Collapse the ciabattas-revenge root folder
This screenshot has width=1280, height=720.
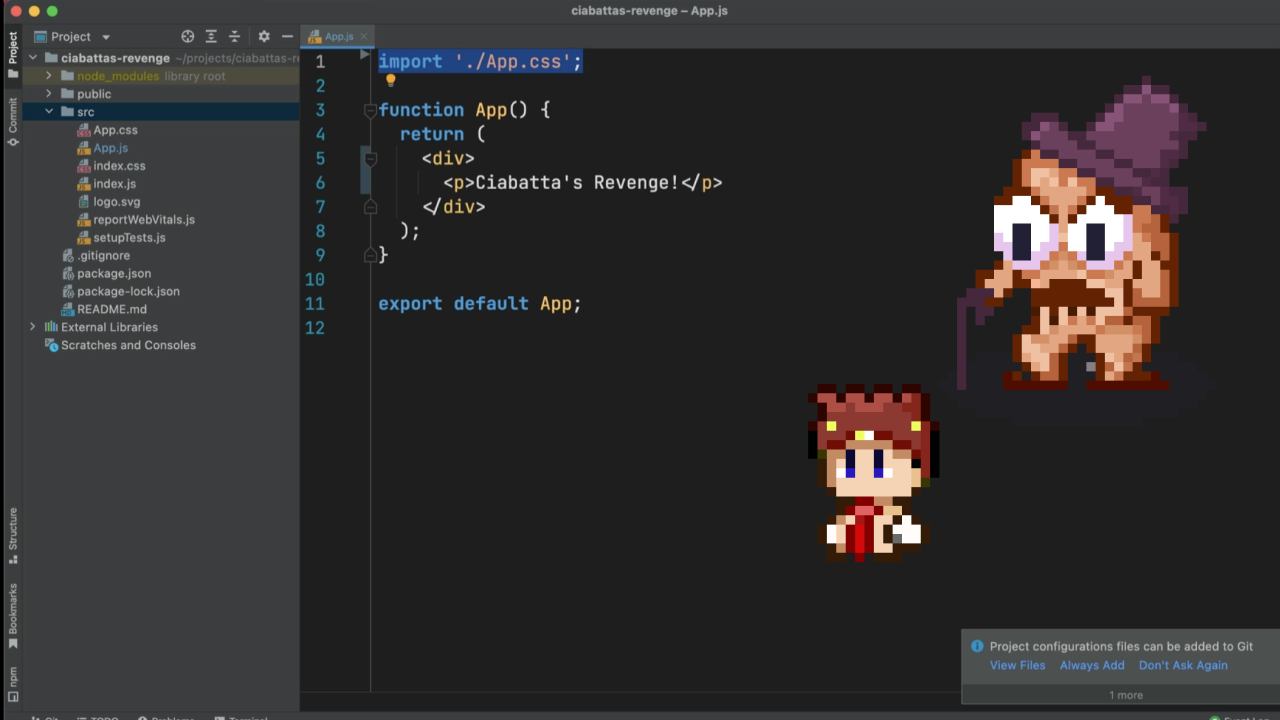coord(32,58)
